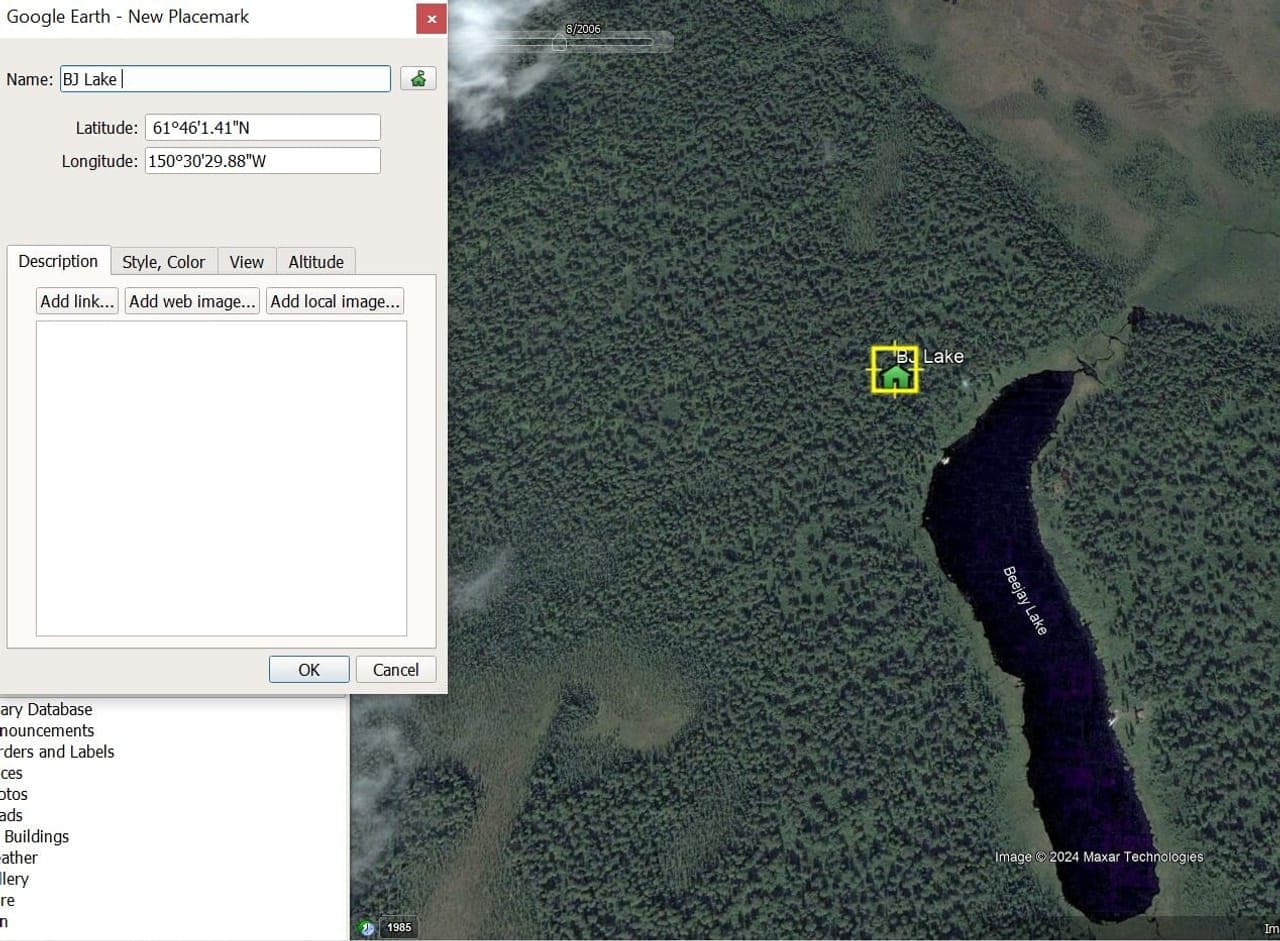
Task: Click Add local image... button
Action: (x=335, y=301)
